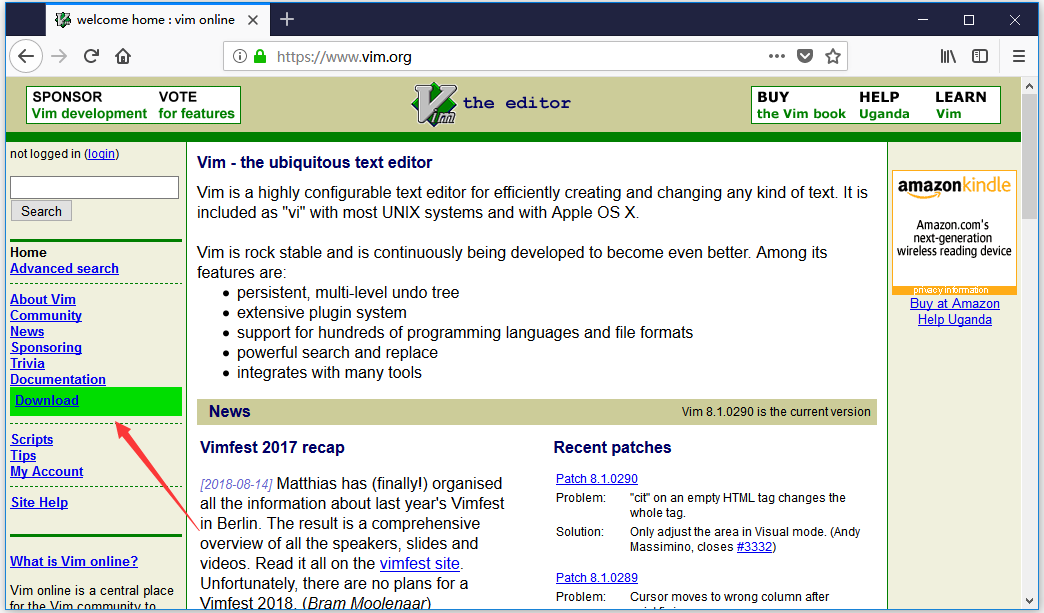
Task: Click the browser forward arrow
Action: coord(59,57)
